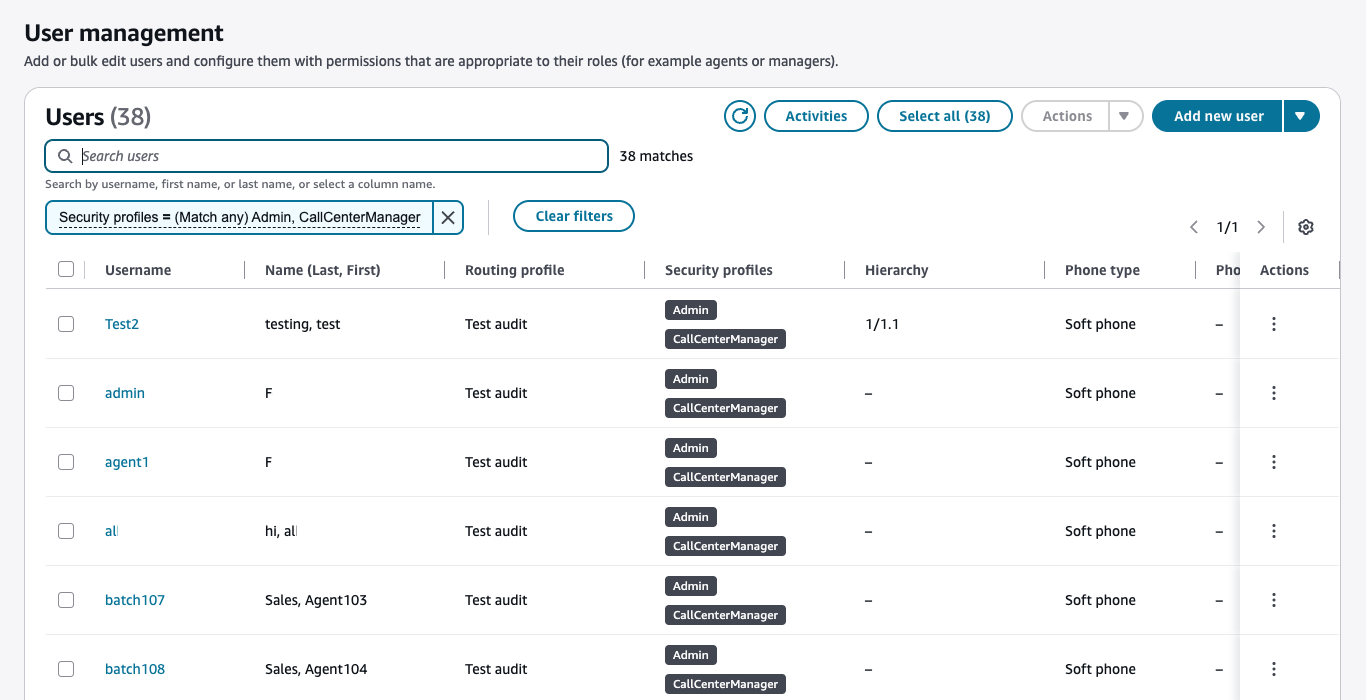Click the Actions column header
The height and width of the screenshot is (700, 1366).
(1284, 270)
